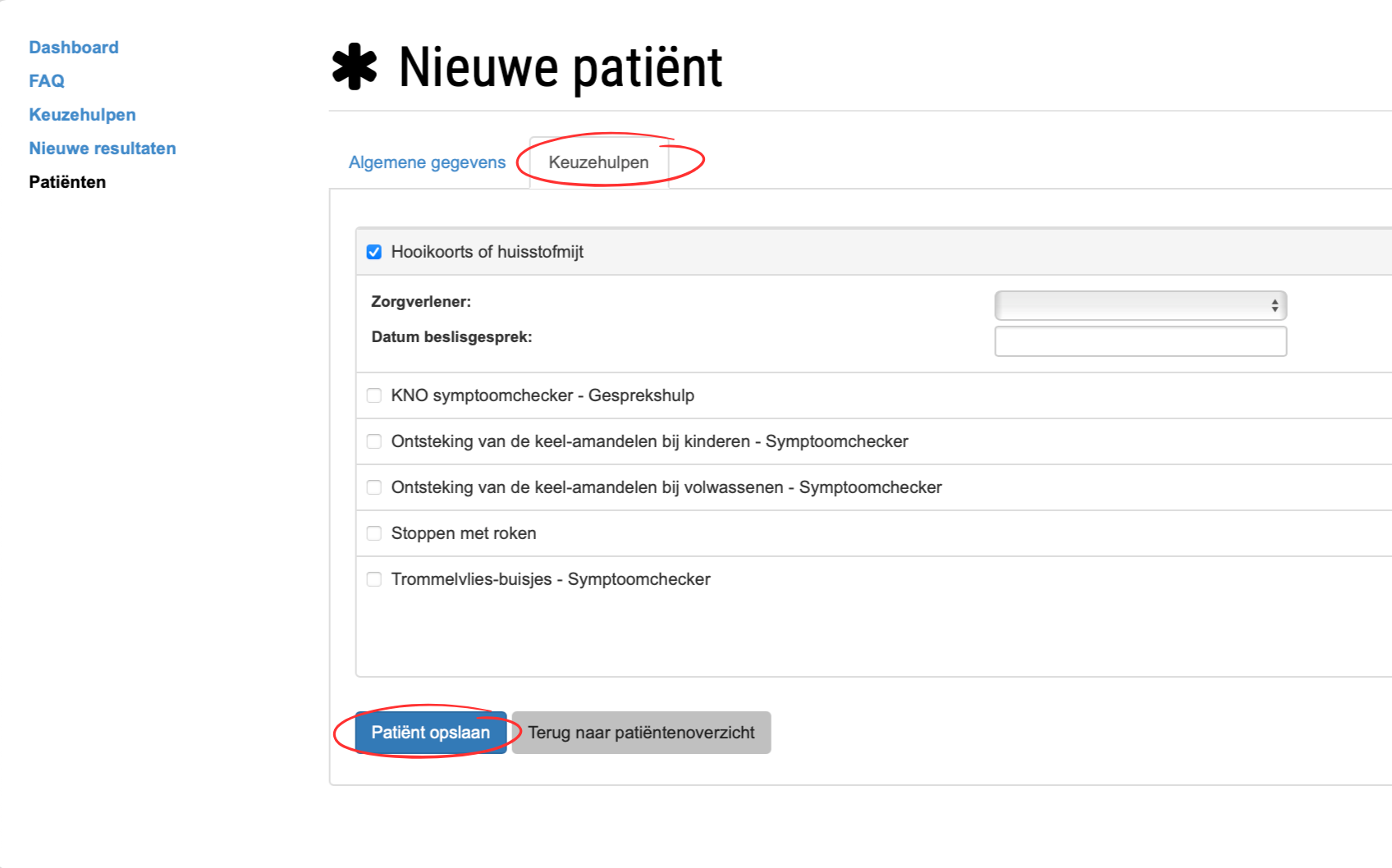Click Terug naar patiëntenoverzicht
Viewport: 1392px width, 868px height.
click(x=641, y=732)
